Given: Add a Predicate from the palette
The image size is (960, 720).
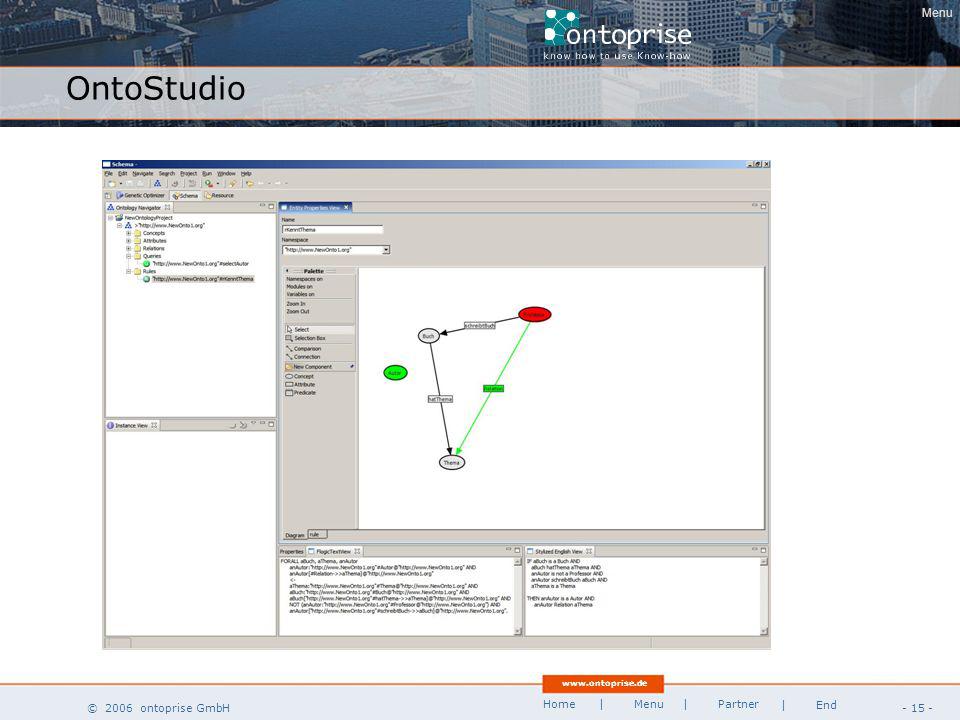Looking at the screenshot, I should [x=301, y=392].
